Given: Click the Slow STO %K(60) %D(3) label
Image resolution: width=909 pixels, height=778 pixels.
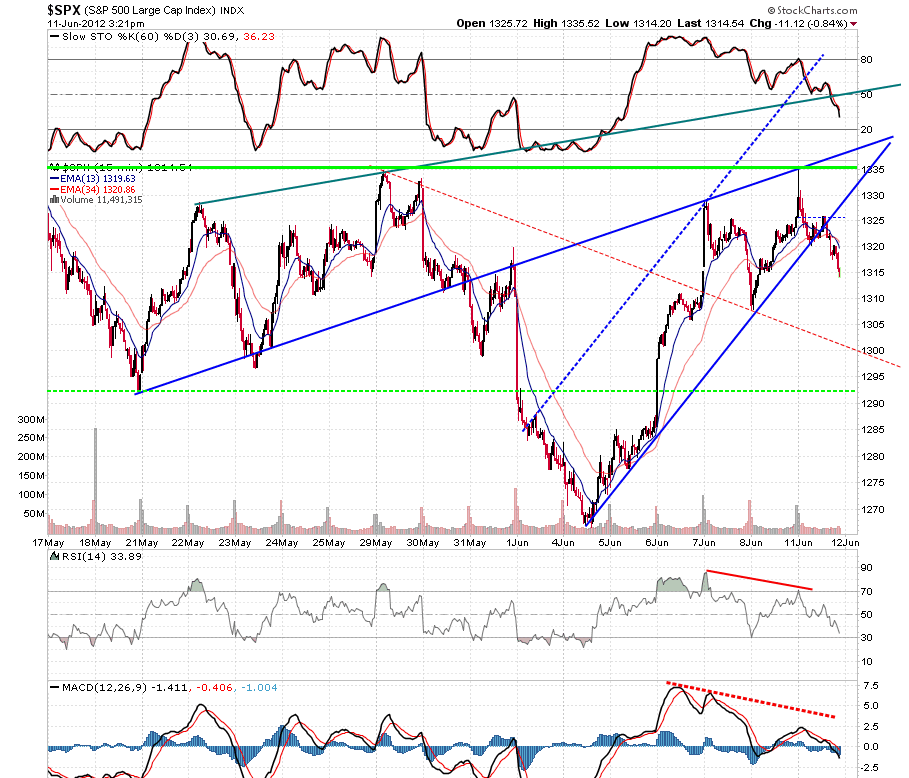Looking at the screenshot, I should (x=130, y=37).
